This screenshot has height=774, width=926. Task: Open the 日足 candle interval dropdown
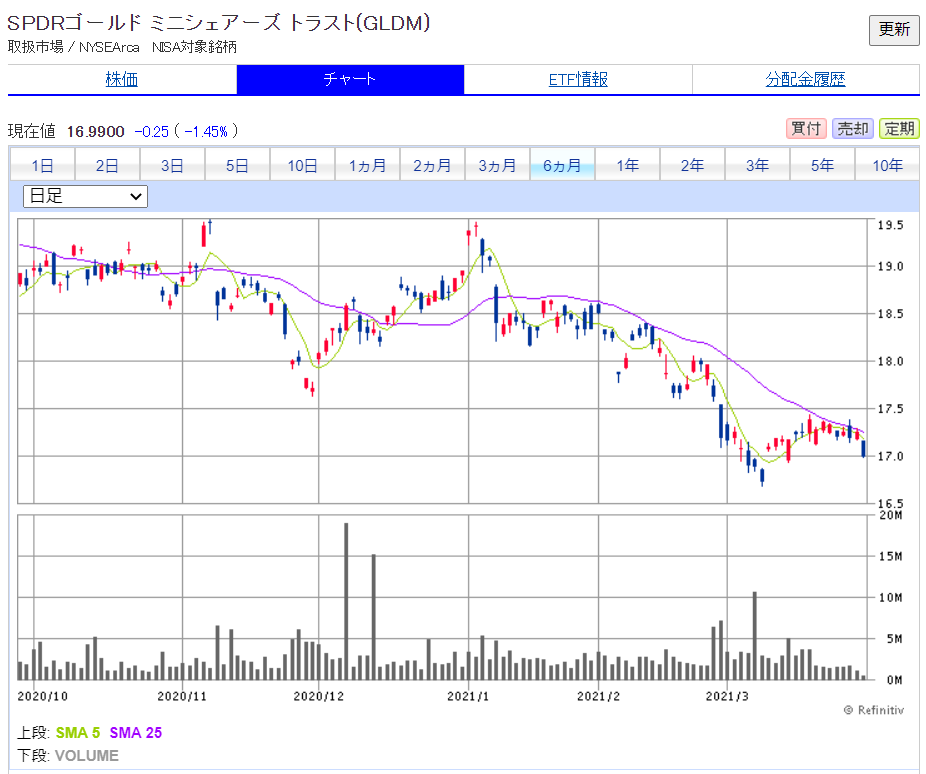(85, 196)
